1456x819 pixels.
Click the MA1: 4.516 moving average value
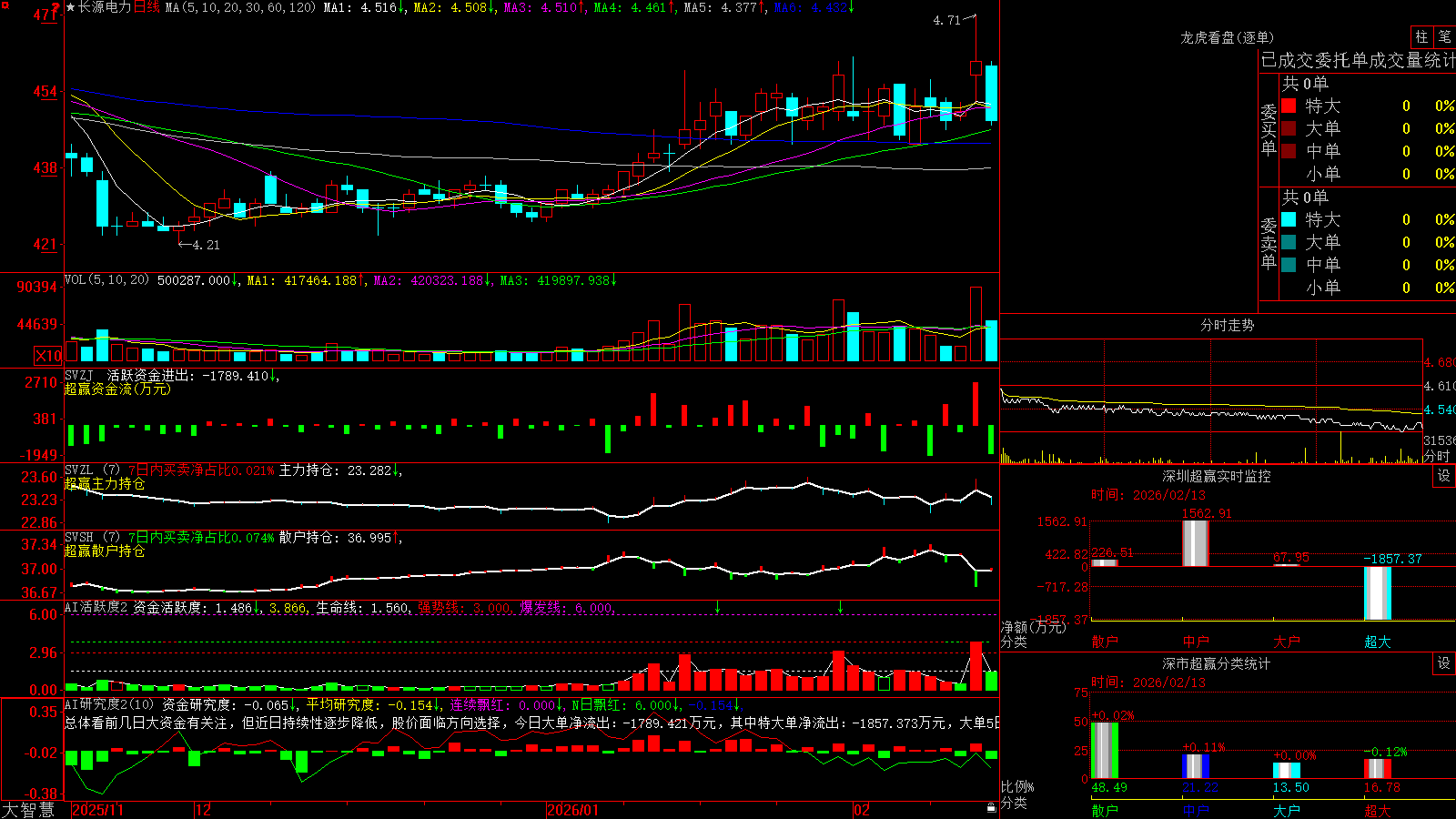click(360, 7)
